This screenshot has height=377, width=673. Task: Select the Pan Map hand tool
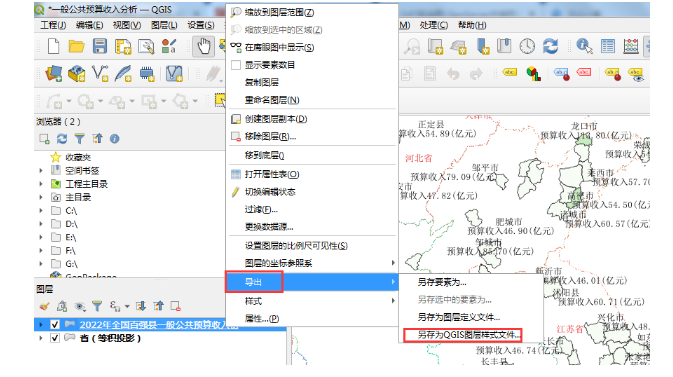tap(203, 46)
